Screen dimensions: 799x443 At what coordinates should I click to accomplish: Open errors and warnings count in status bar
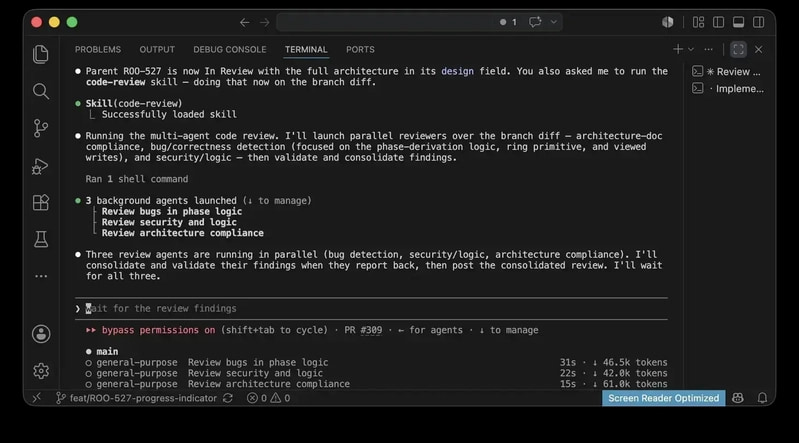coord(269,398)
